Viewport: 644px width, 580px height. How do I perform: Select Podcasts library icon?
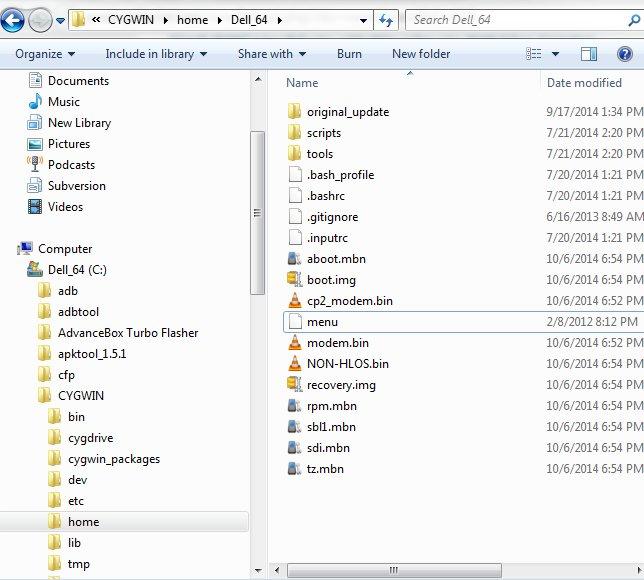click(35, 164)
